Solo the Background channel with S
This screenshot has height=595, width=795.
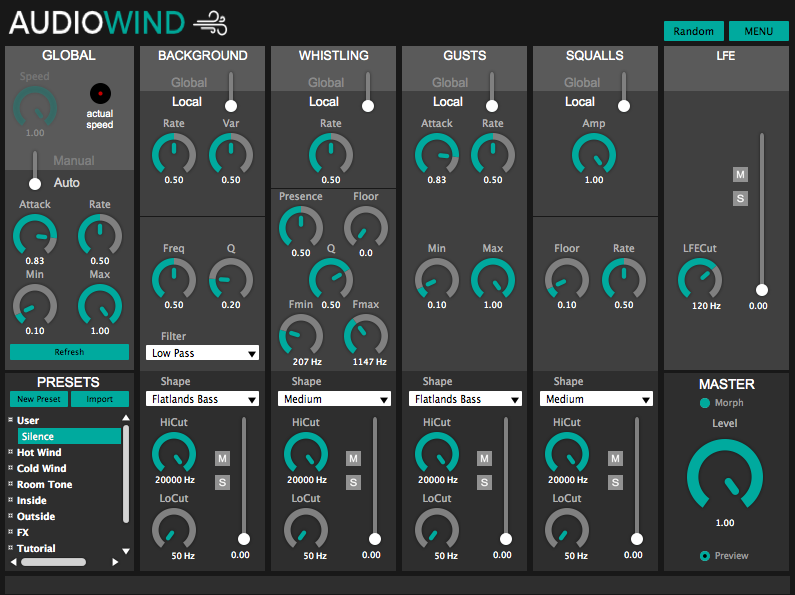click(222, 482)
